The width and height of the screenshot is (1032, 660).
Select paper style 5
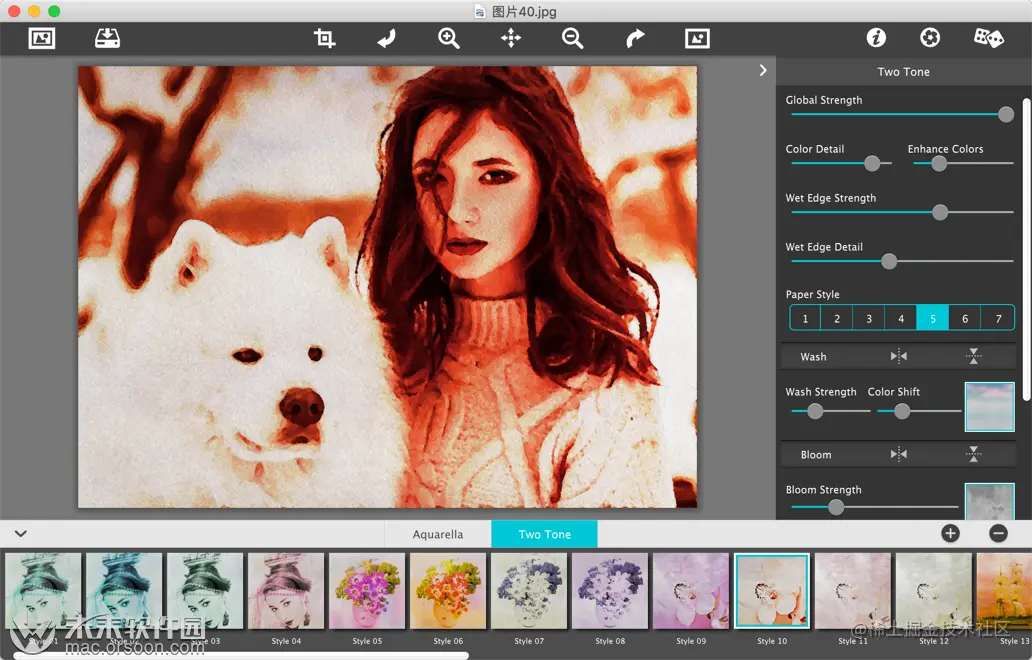(933, 318)
